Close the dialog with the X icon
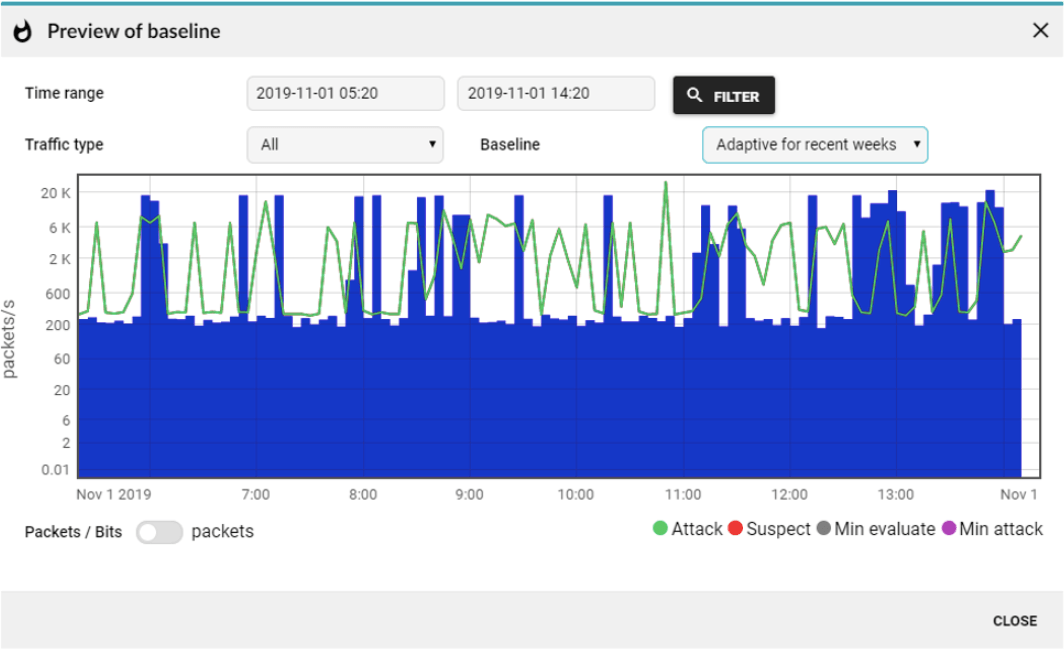The height and width of the screenshot is (651, 1064). [x=1040, y=31]
